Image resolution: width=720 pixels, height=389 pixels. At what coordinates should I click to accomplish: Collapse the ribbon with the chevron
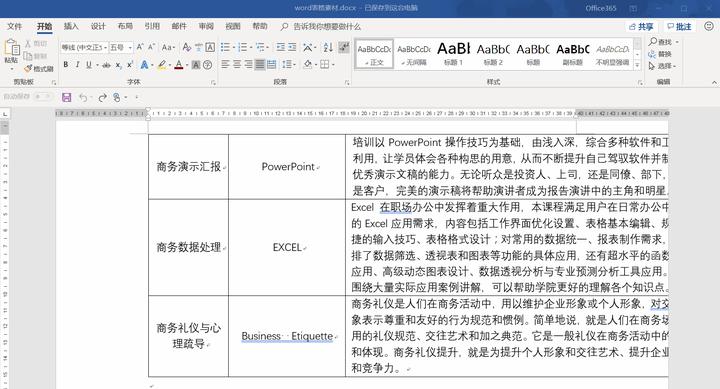(x=714, y=83)
